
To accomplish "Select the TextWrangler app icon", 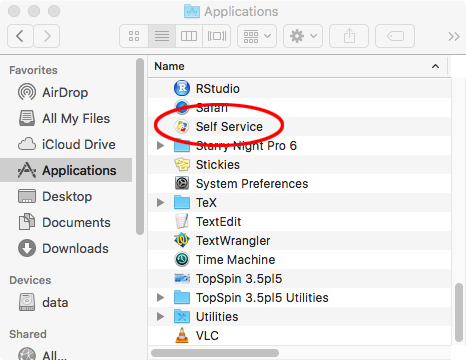I will [x=182, y=240].
